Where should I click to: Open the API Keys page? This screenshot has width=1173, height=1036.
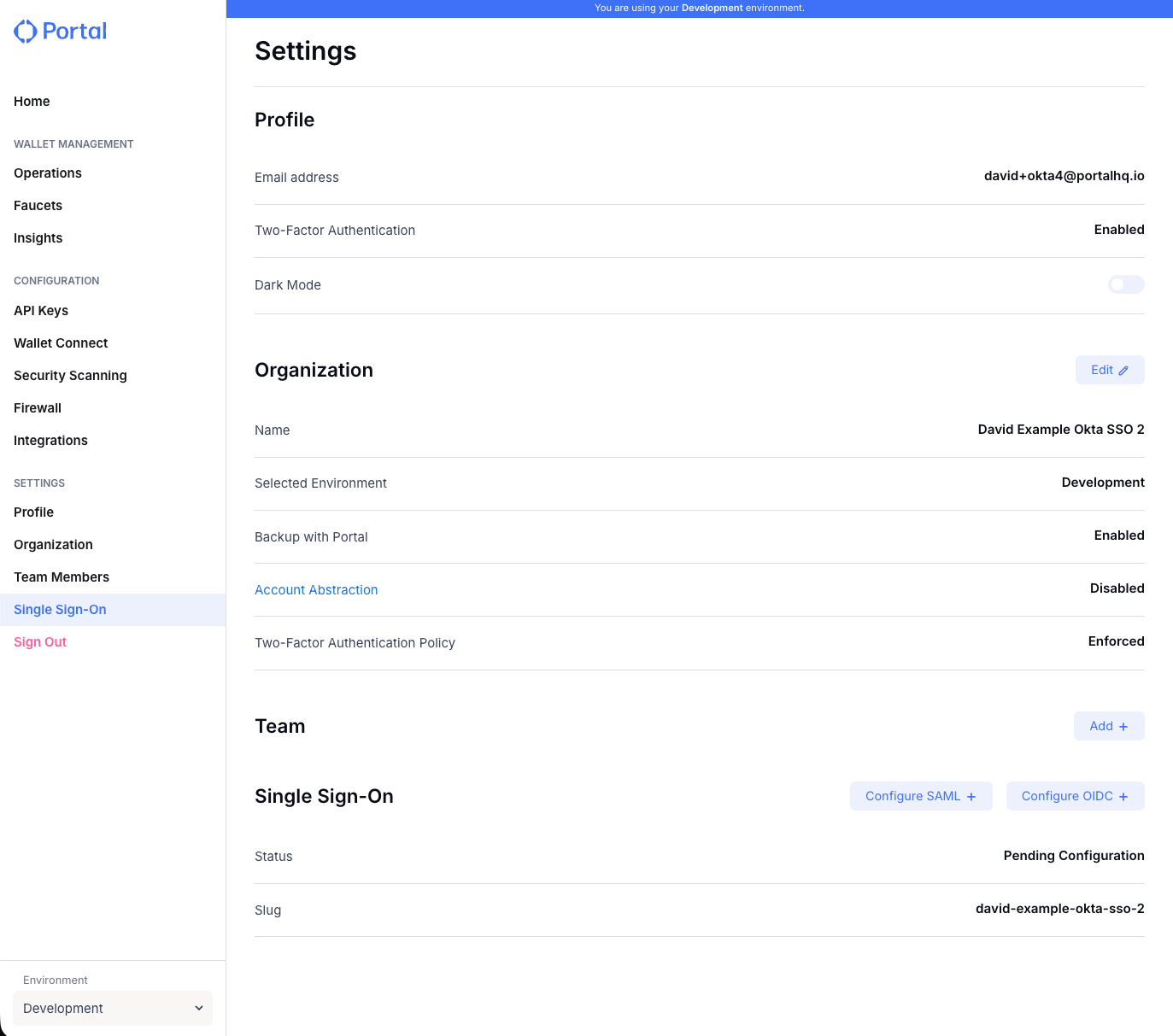(41, 310)
